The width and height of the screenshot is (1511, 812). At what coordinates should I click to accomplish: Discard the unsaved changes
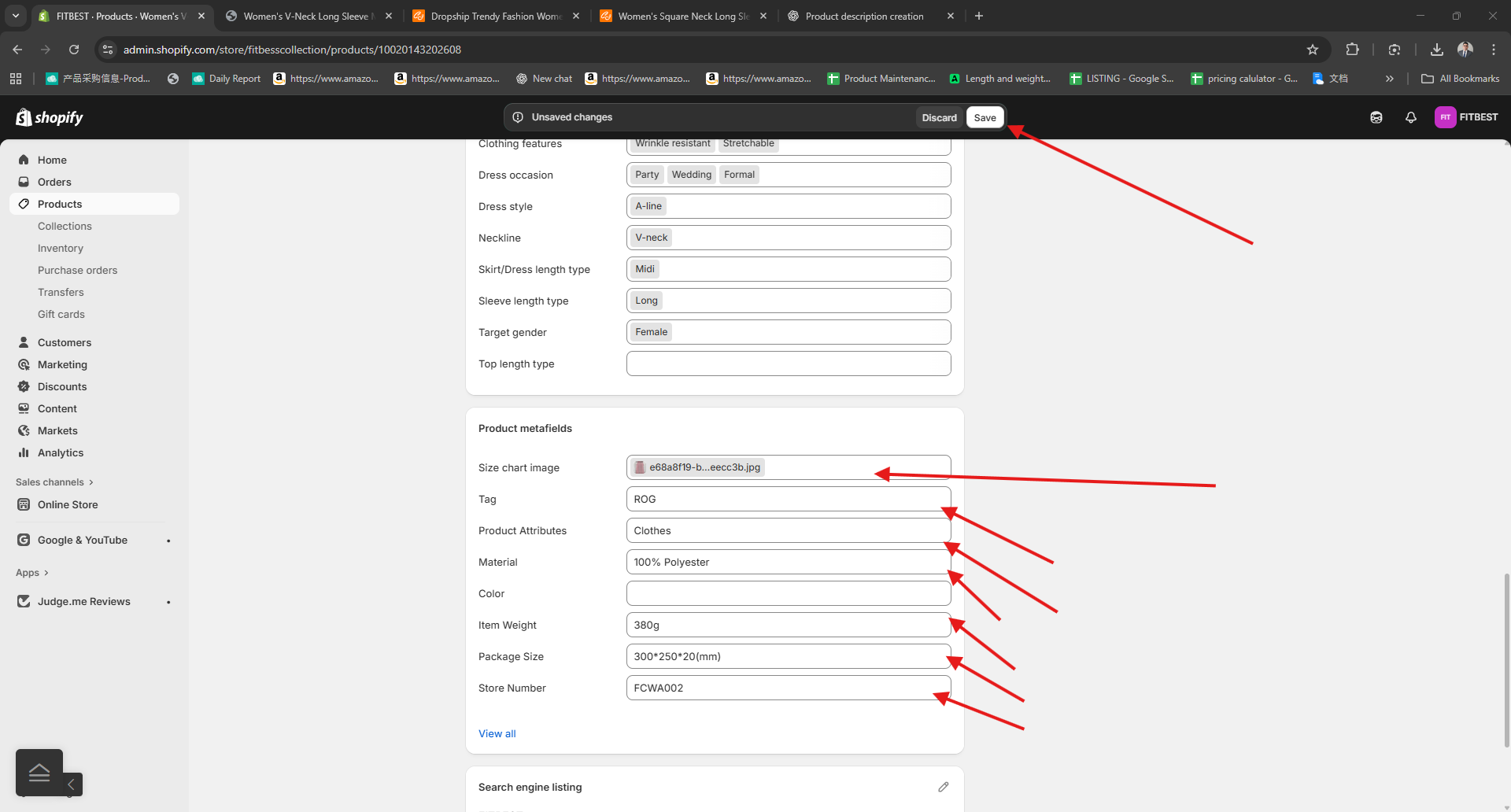(939, 117)
